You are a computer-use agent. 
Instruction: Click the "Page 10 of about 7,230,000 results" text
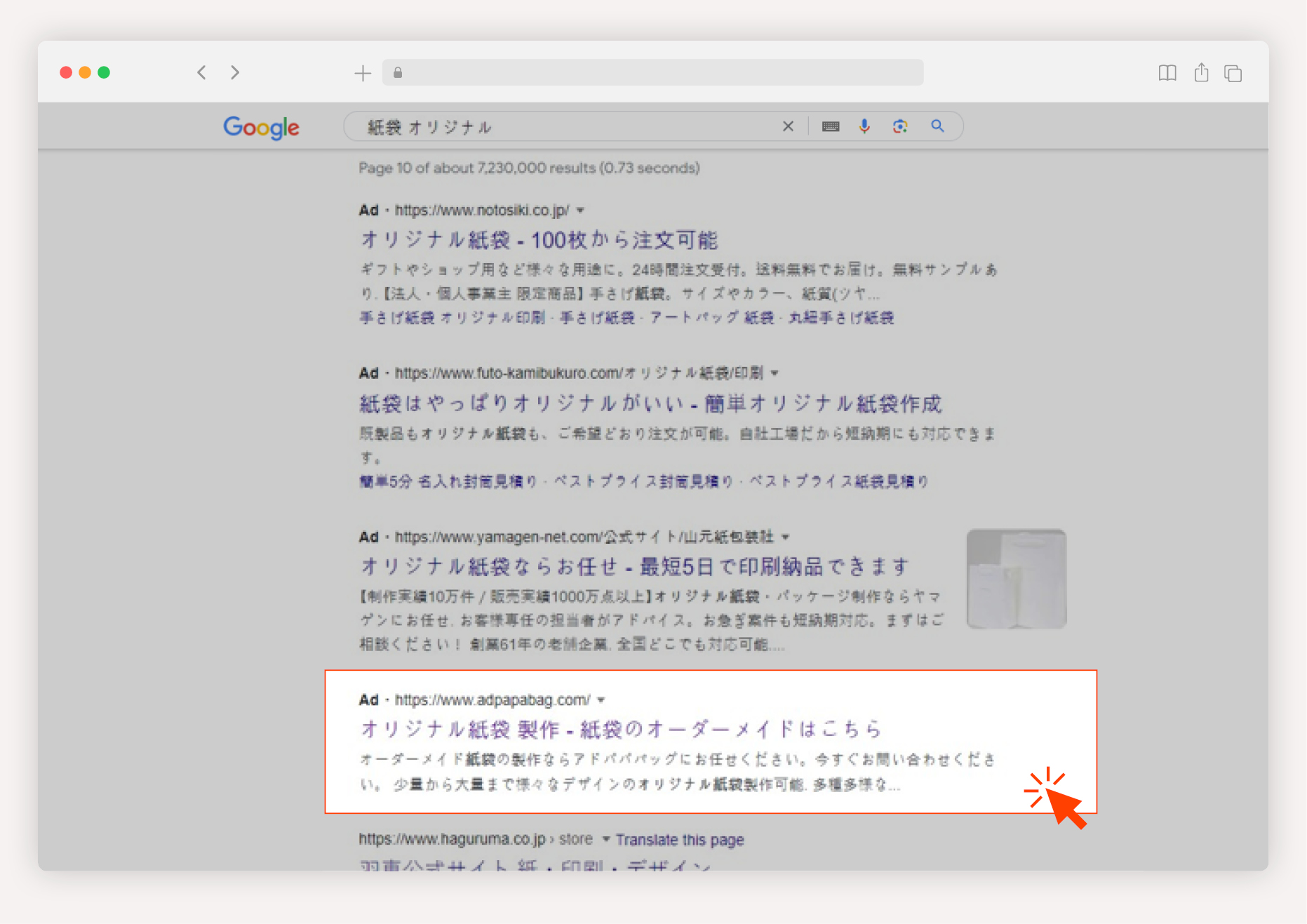pyautogui.click(x=529, y=168)
